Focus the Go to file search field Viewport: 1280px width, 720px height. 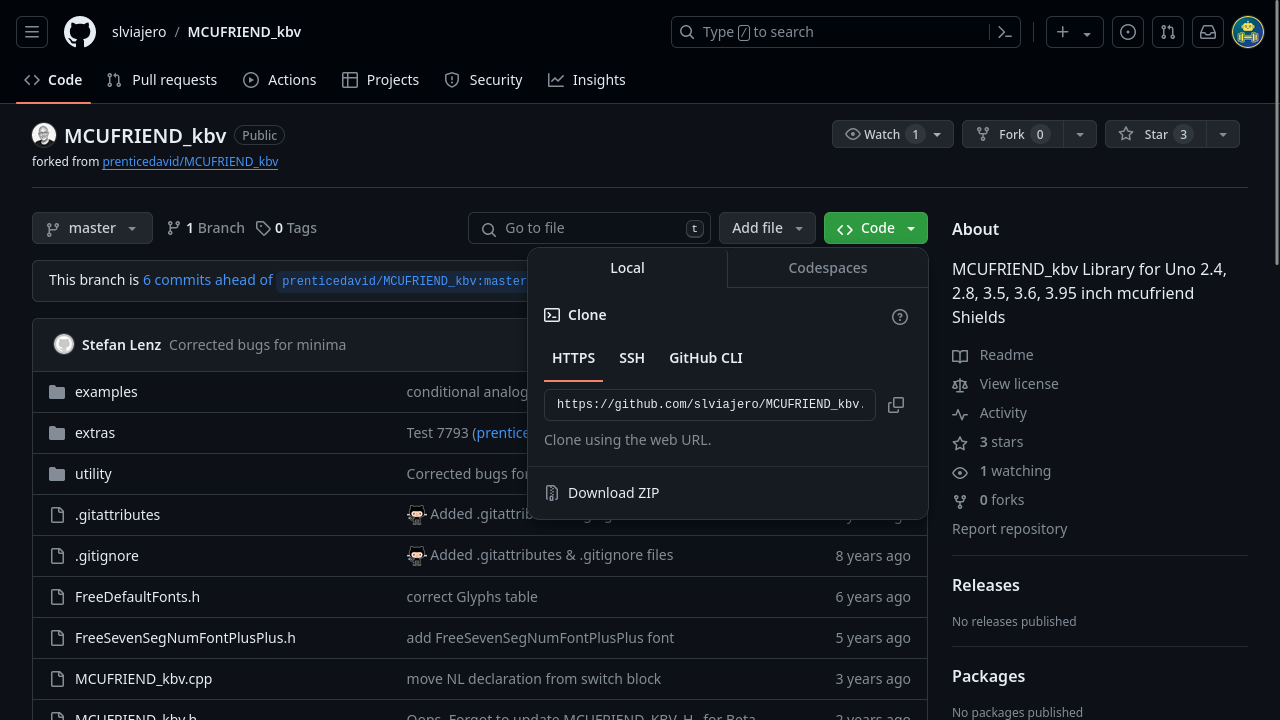[x=589, y=228]
